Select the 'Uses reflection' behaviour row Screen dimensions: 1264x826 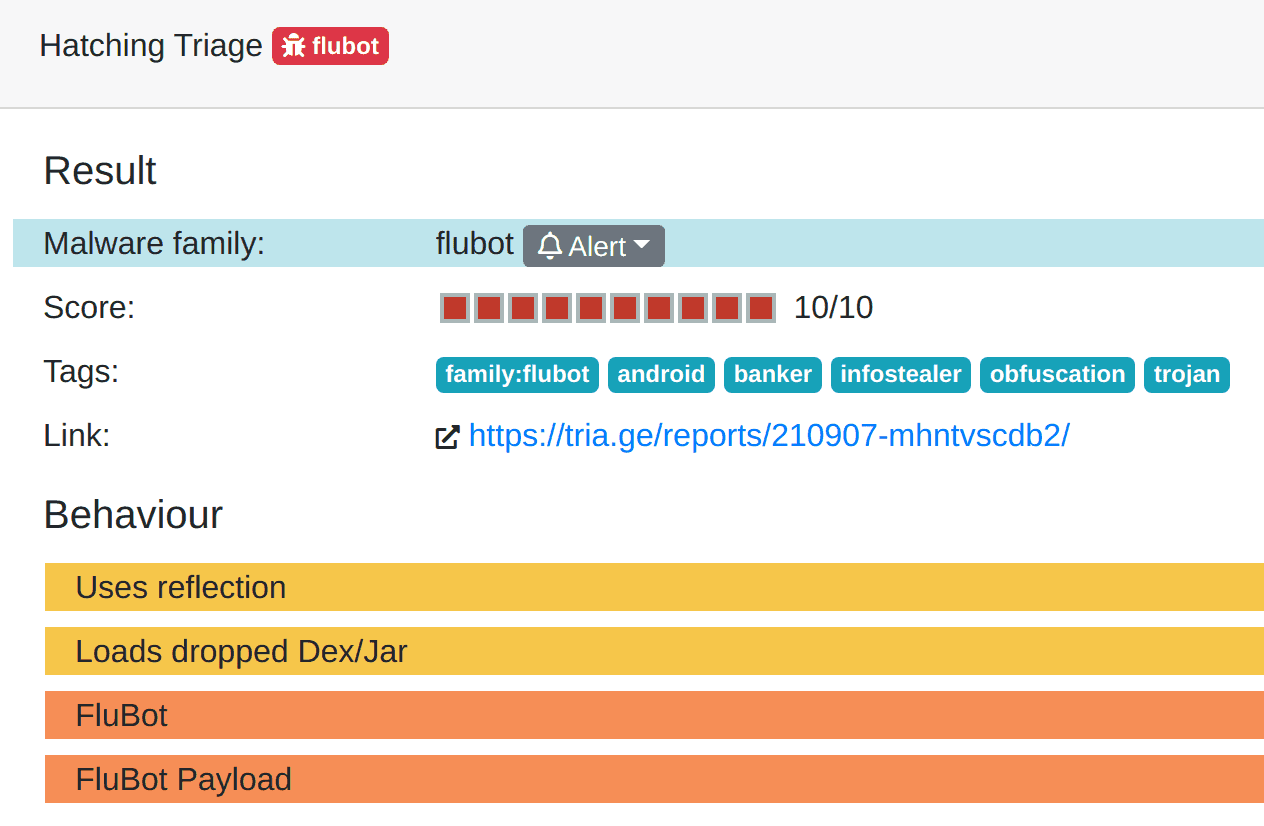point(654,587)
